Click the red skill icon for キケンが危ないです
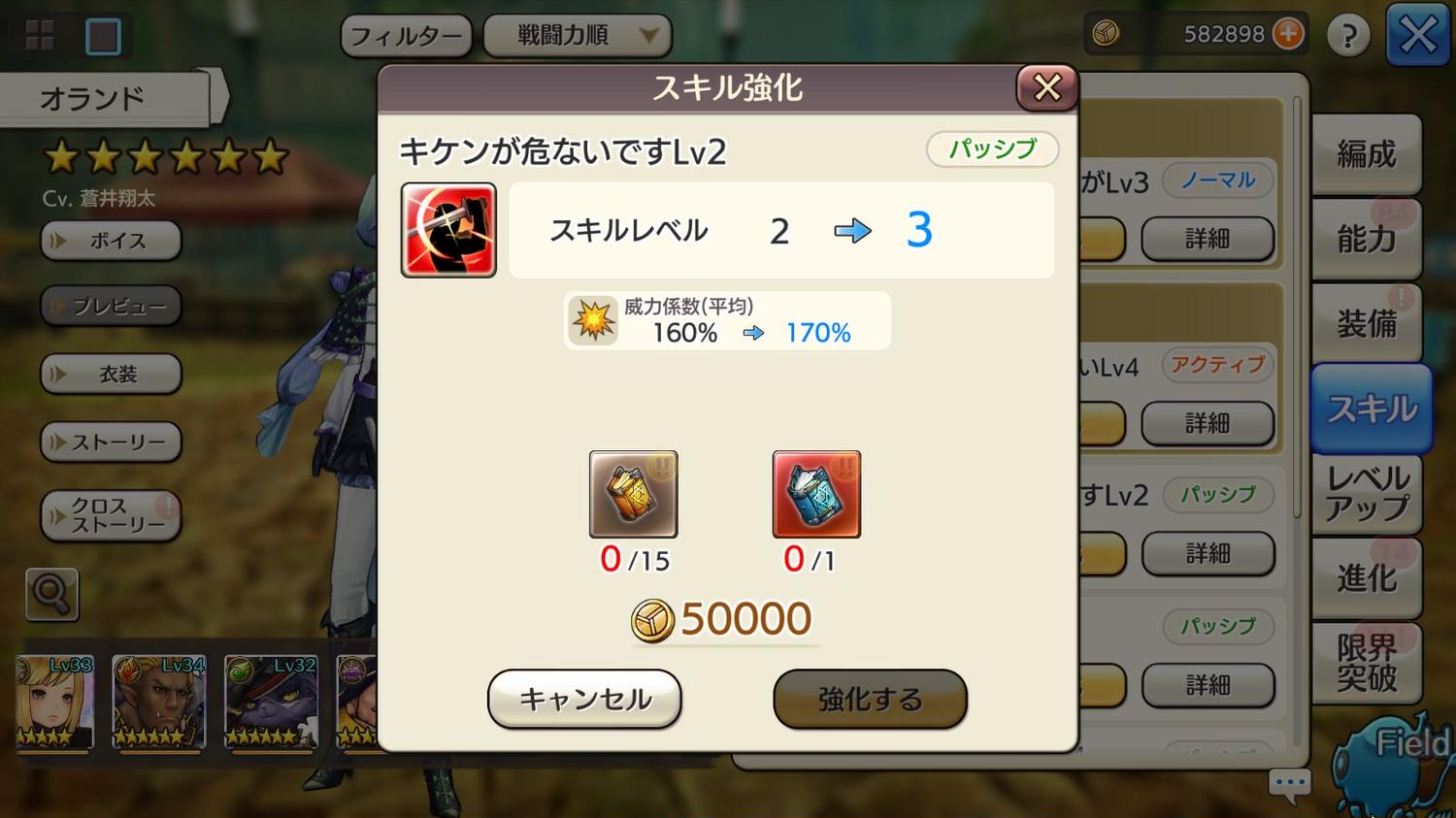 click(448, 230)
